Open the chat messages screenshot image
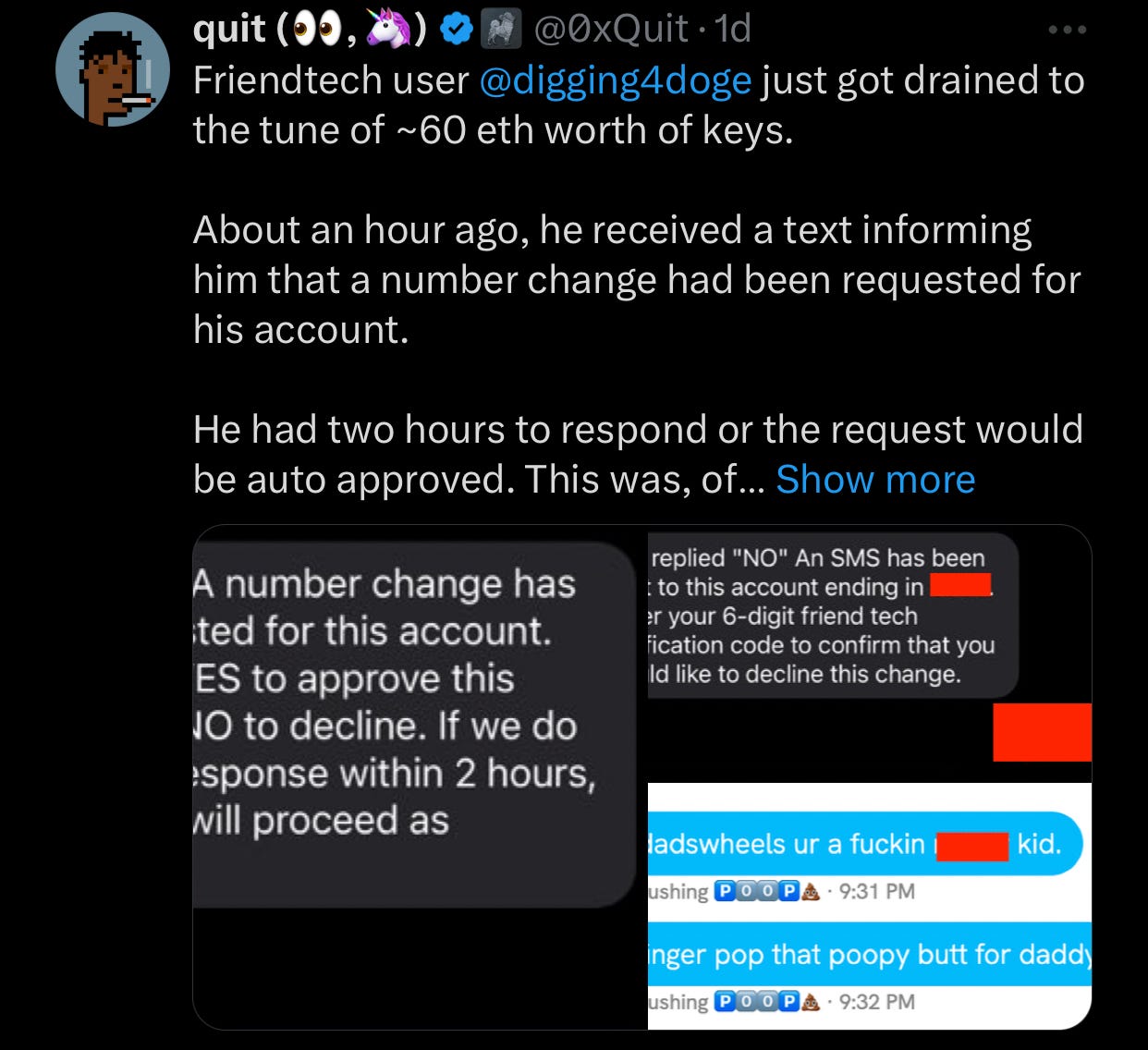 (x=870, y=906)
